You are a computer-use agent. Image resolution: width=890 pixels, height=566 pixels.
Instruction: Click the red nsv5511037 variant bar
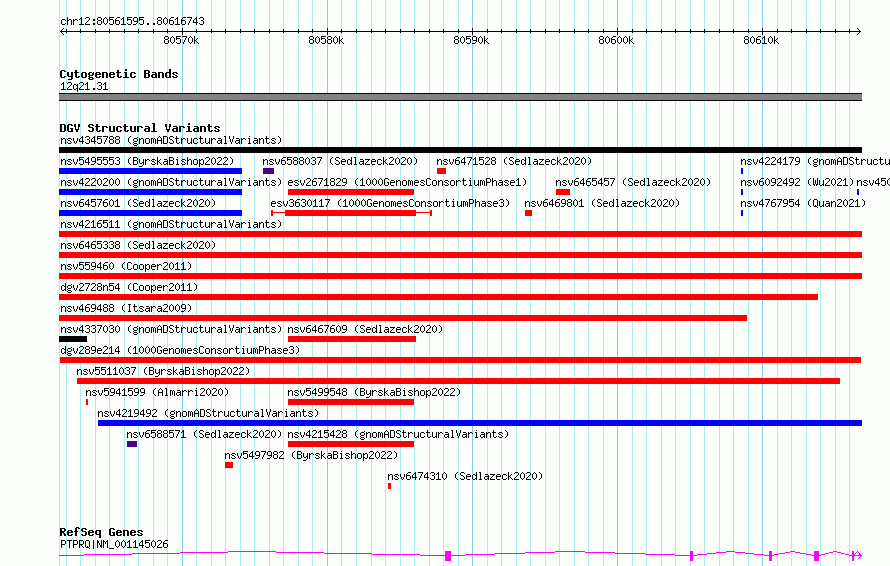[459, 381]
